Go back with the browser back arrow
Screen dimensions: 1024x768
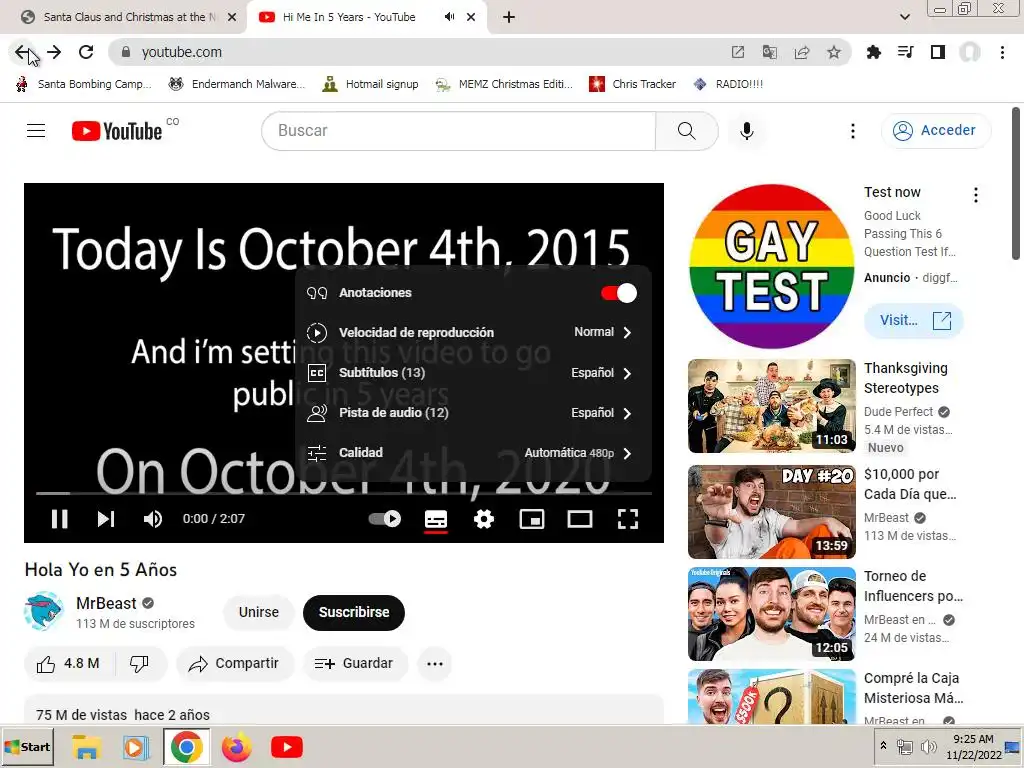click(x=22, y=52)
